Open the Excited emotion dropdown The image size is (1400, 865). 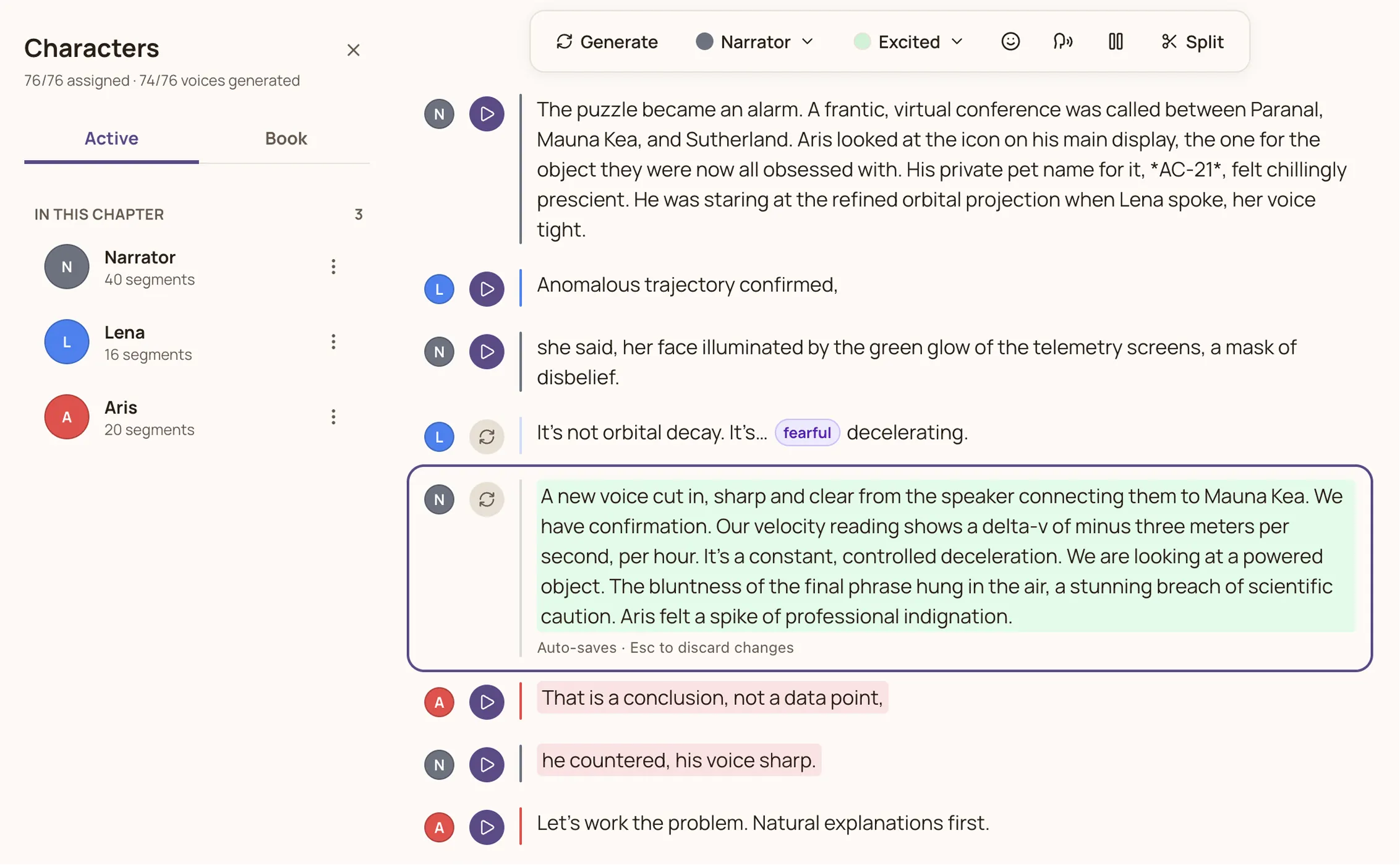point(908,41)
